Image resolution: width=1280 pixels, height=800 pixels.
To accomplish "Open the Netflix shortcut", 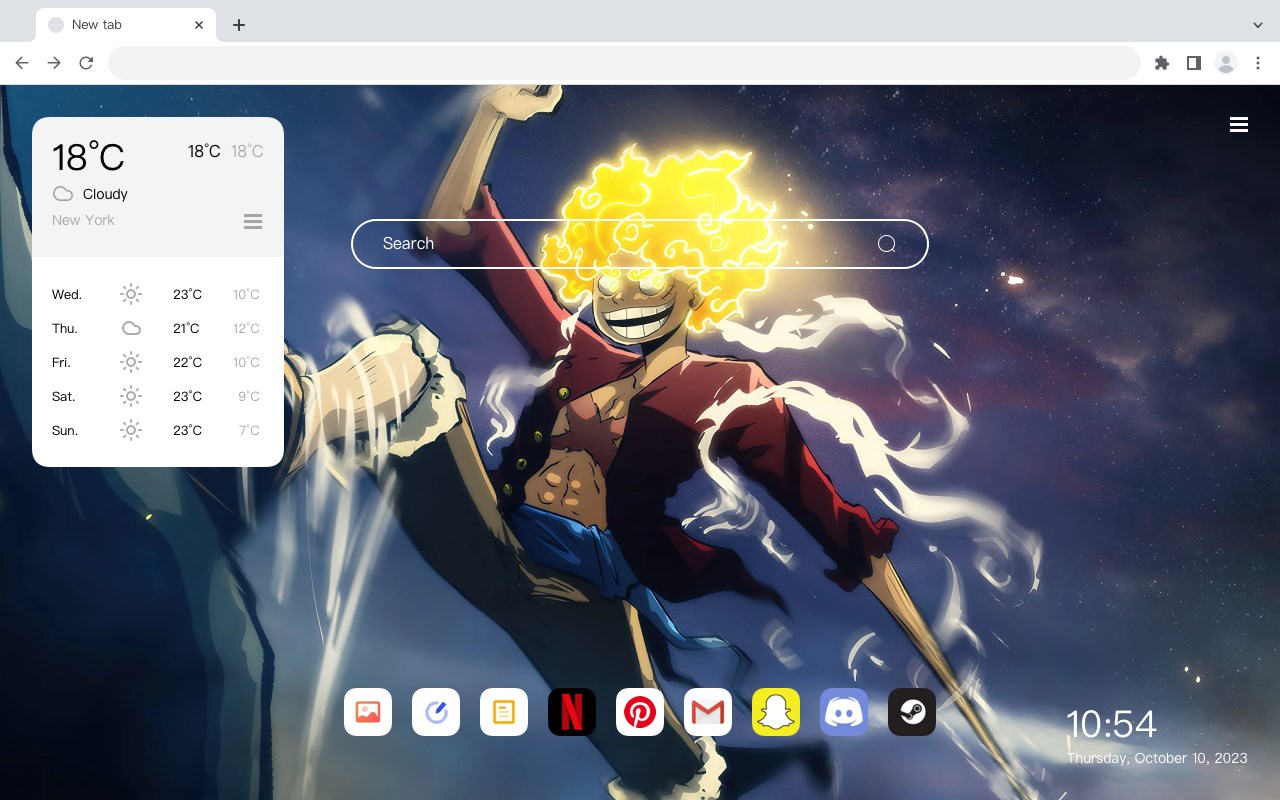I will (x=572, y=712).
